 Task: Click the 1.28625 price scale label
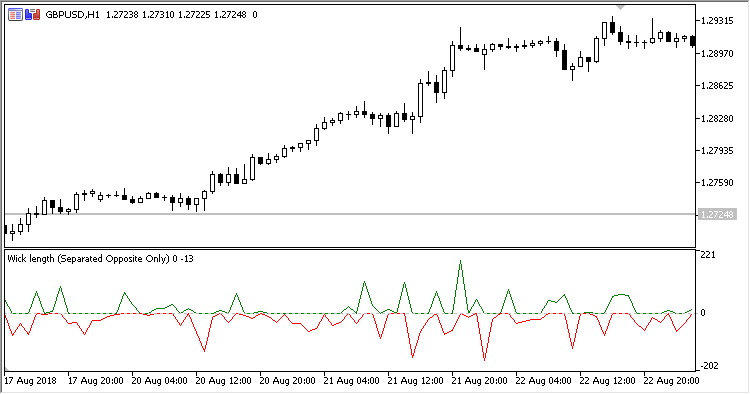pyautogui.click(x=717, y=86)
